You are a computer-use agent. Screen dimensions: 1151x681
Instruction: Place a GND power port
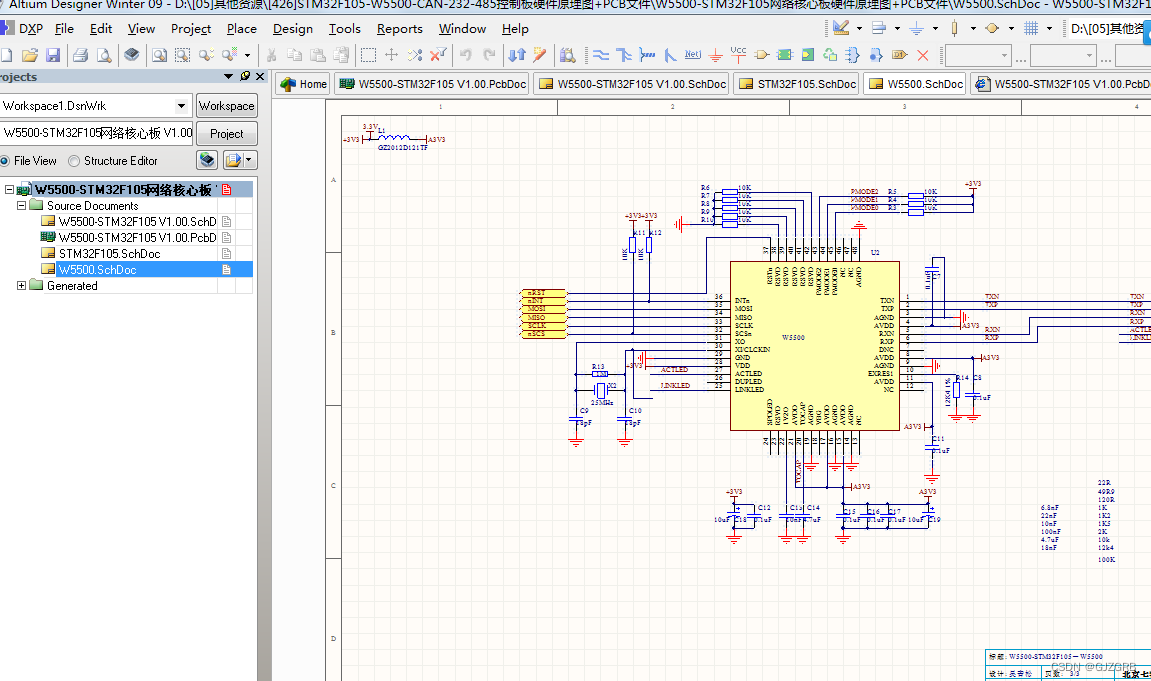[x=715, y=53]
